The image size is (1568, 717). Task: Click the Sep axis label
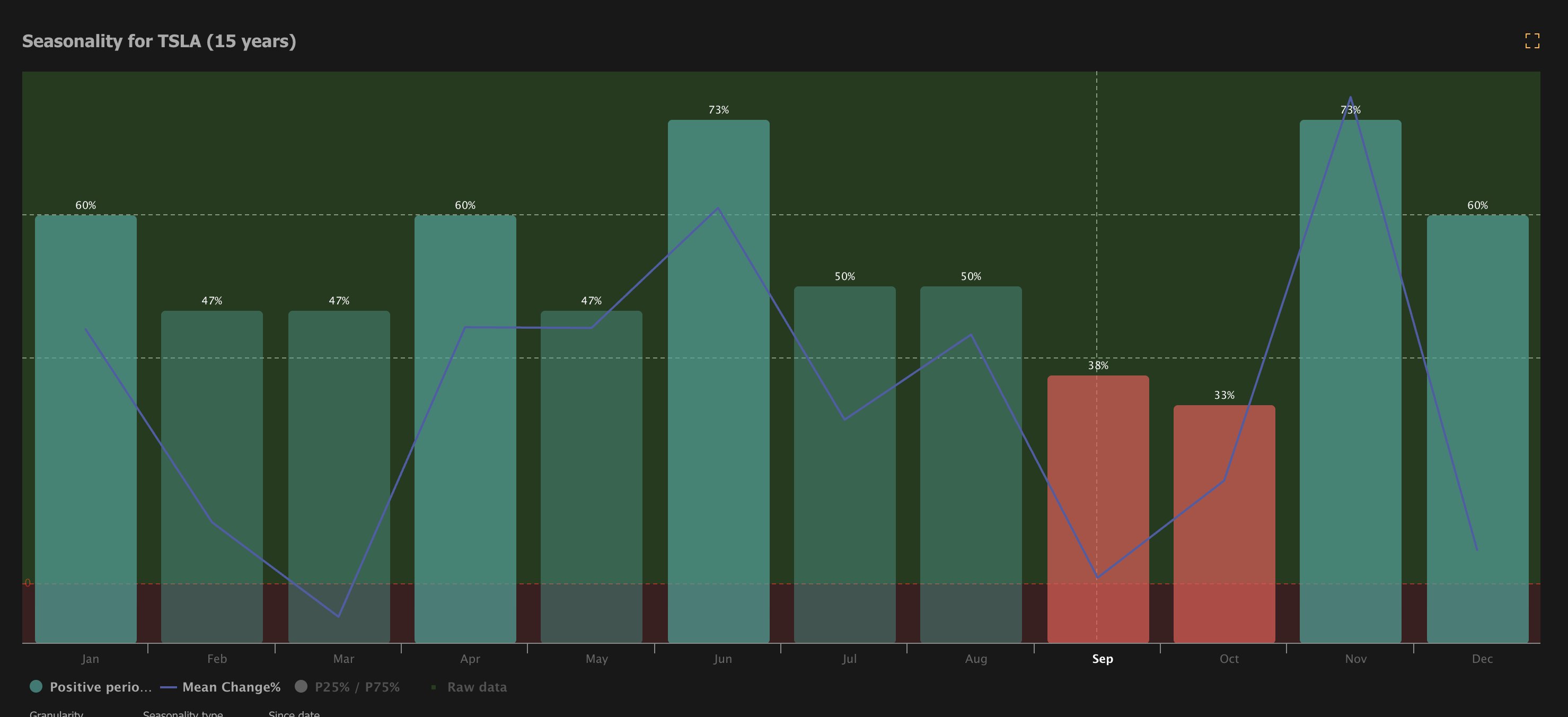(x=1103, y=659)
